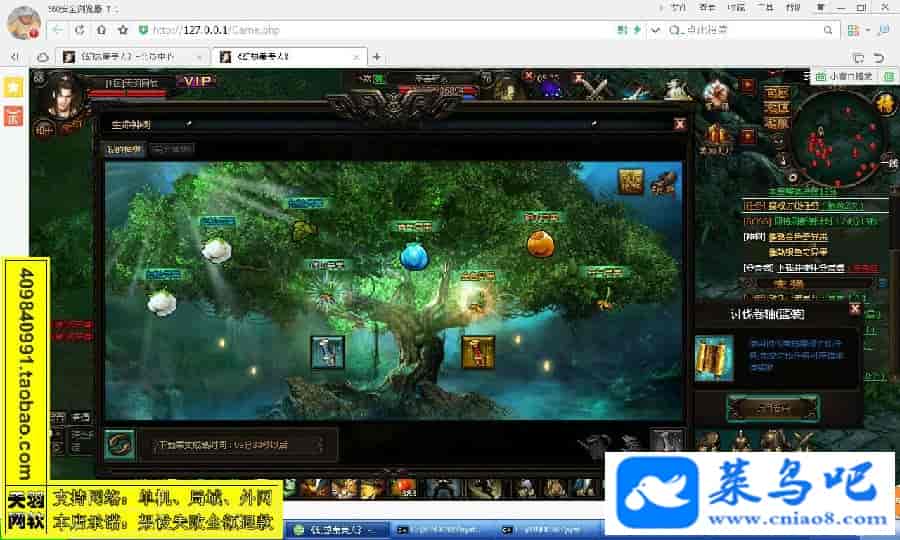The width and height of the screenshot is (900, 540).
Task: Click the first underlined yellow quest link
Action: 798,236
